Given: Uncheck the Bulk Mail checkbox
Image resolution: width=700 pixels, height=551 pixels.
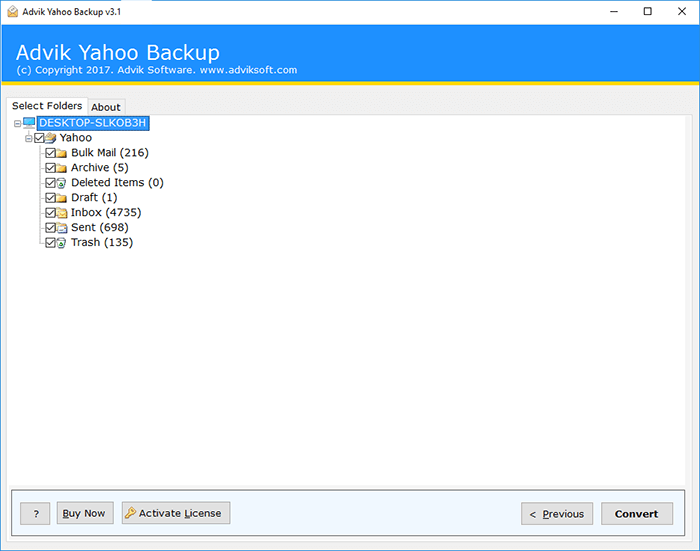Looking at the screenshot, I should 50,153.
